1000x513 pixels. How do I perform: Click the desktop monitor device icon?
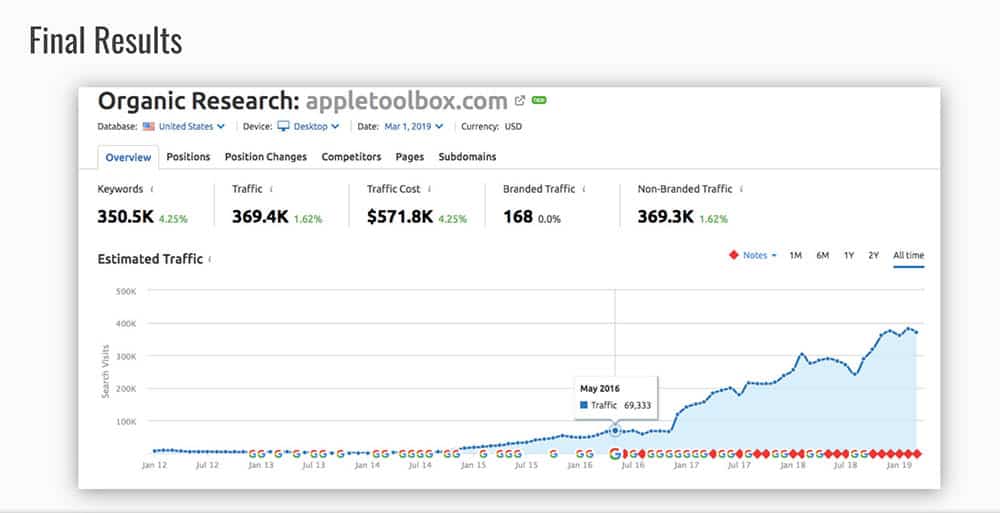click(x=283, y=126)
